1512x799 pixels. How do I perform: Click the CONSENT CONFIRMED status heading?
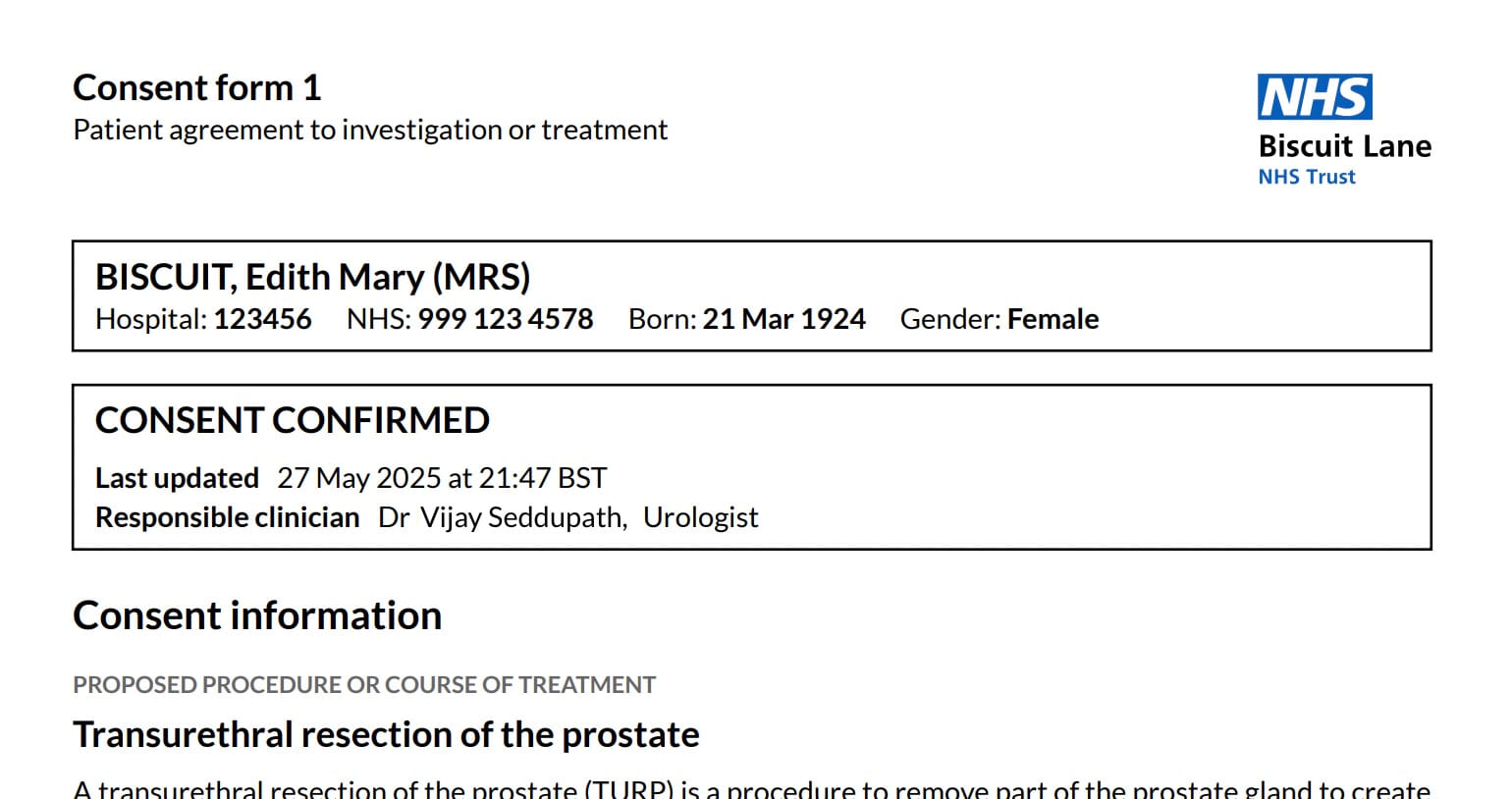(x=292, y=420)
